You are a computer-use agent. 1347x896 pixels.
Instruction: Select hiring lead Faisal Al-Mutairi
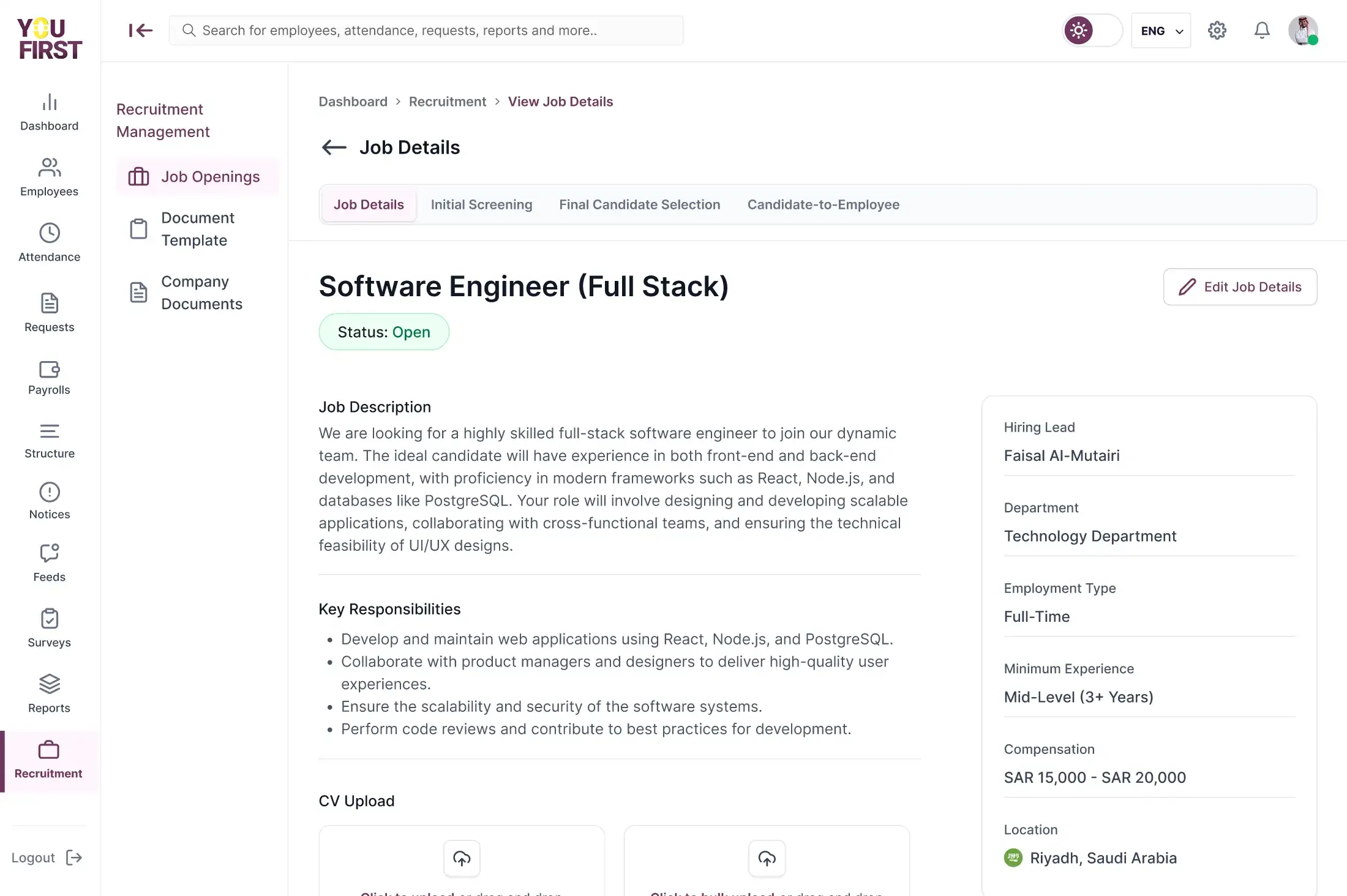pos(1062,455)
